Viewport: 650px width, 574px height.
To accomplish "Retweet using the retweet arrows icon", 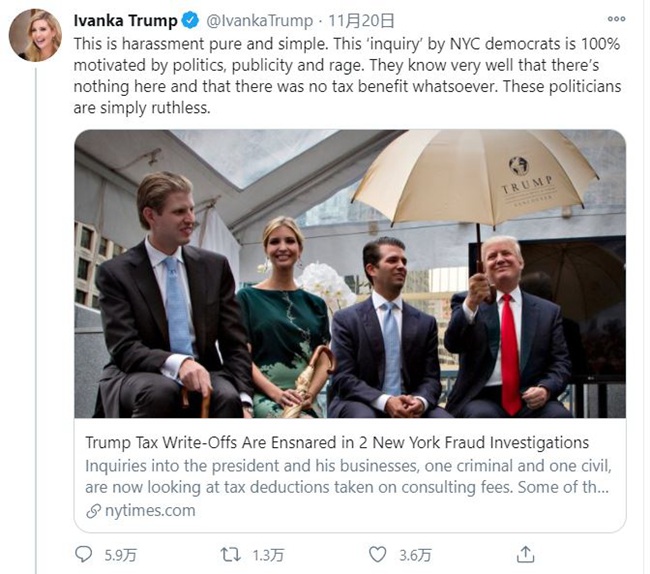I will point(231,553).
